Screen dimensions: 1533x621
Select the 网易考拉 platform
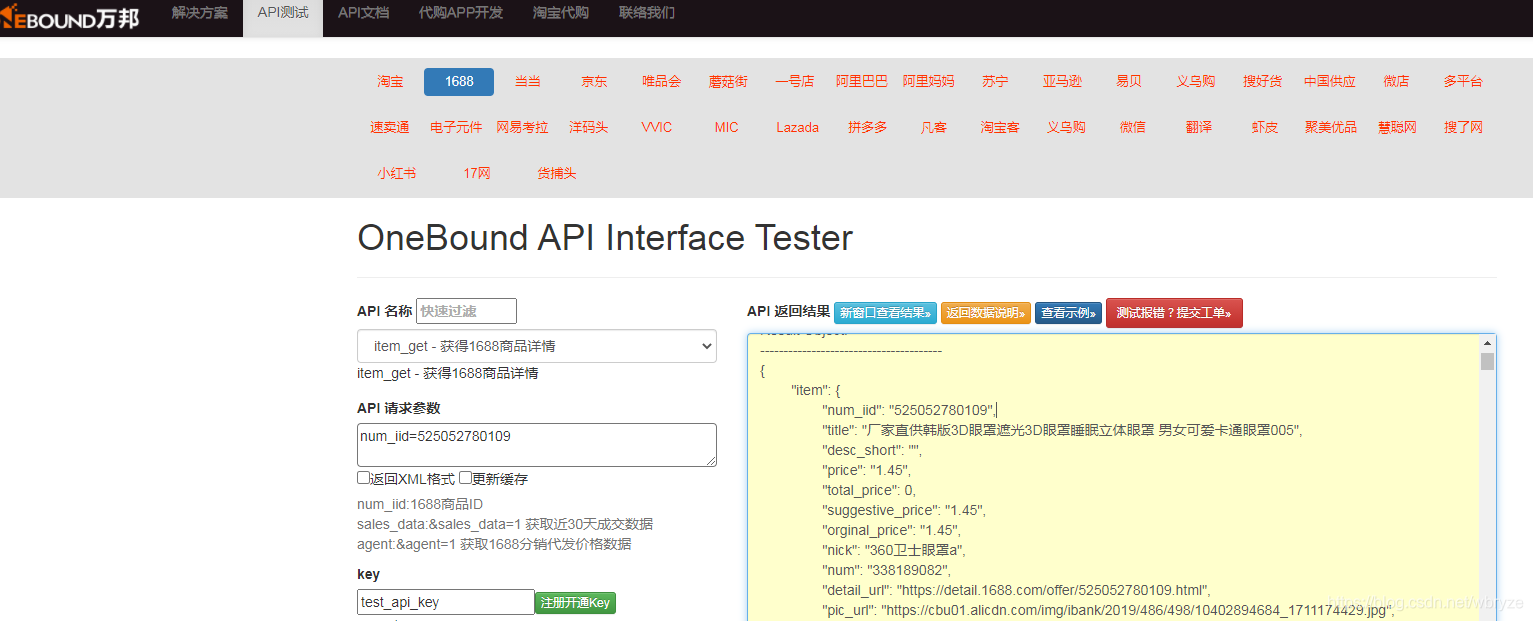[523, 128]
